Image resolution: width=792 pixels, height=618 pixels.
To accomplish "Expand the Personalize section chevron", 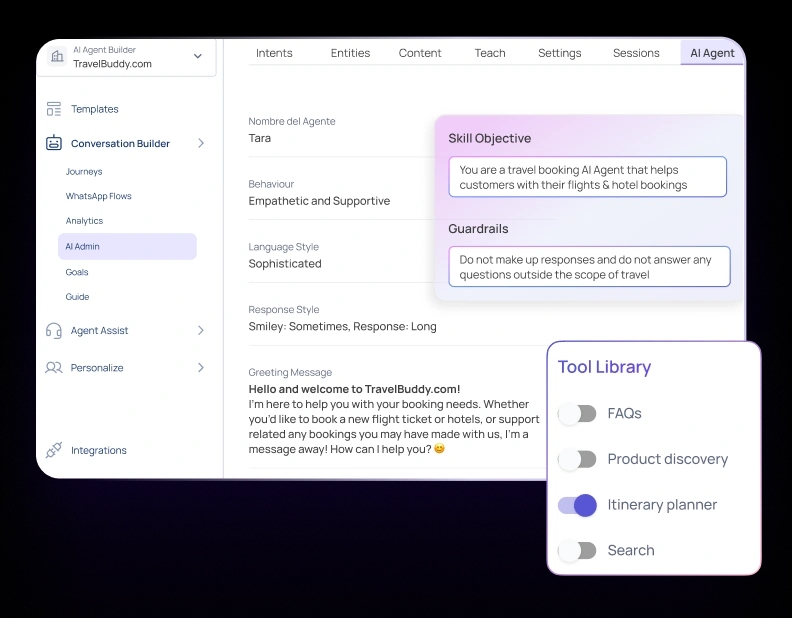I will click(x=201, y=368).
